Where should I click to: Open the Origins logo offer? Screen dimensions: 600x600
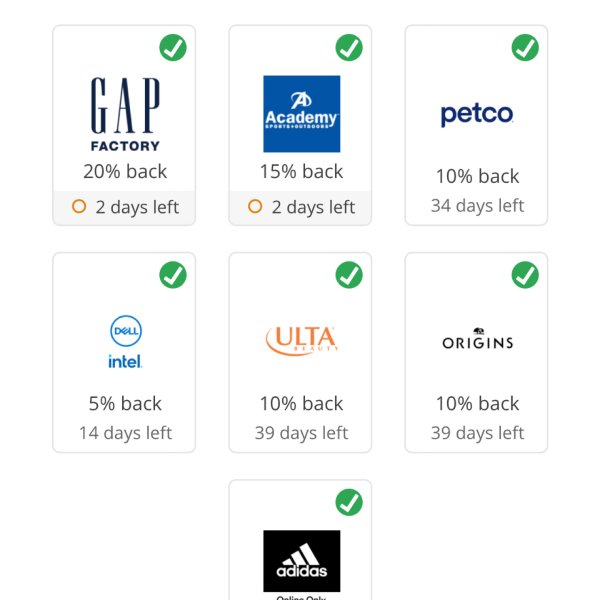coord(478,339)
